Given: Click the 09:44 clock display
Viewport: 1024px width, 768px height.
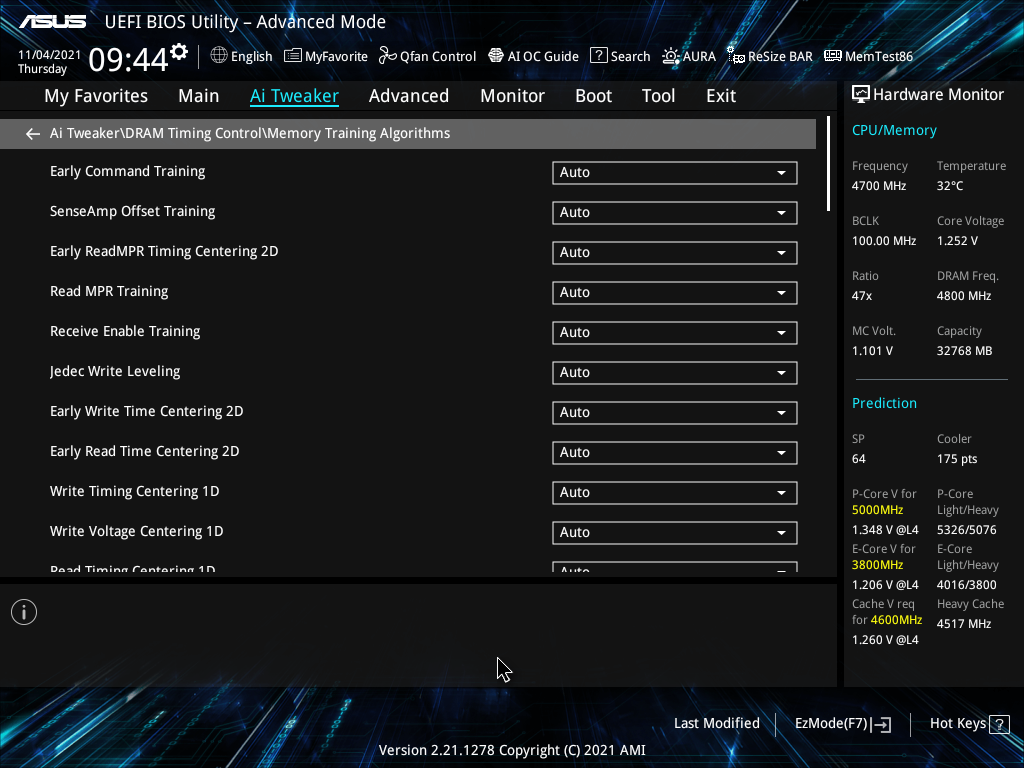Looking at the screenshot, I should [x=129, y=60].
